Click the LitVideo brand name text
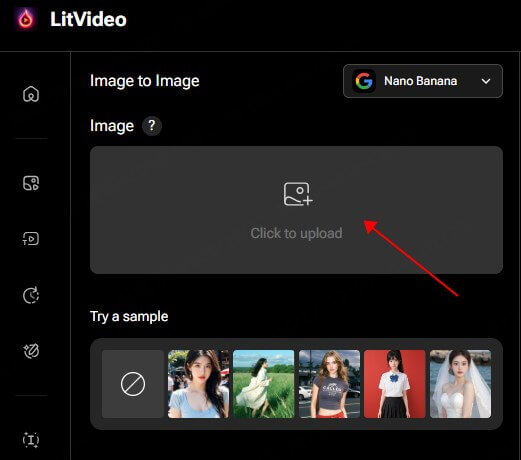 tap(88, 19)
